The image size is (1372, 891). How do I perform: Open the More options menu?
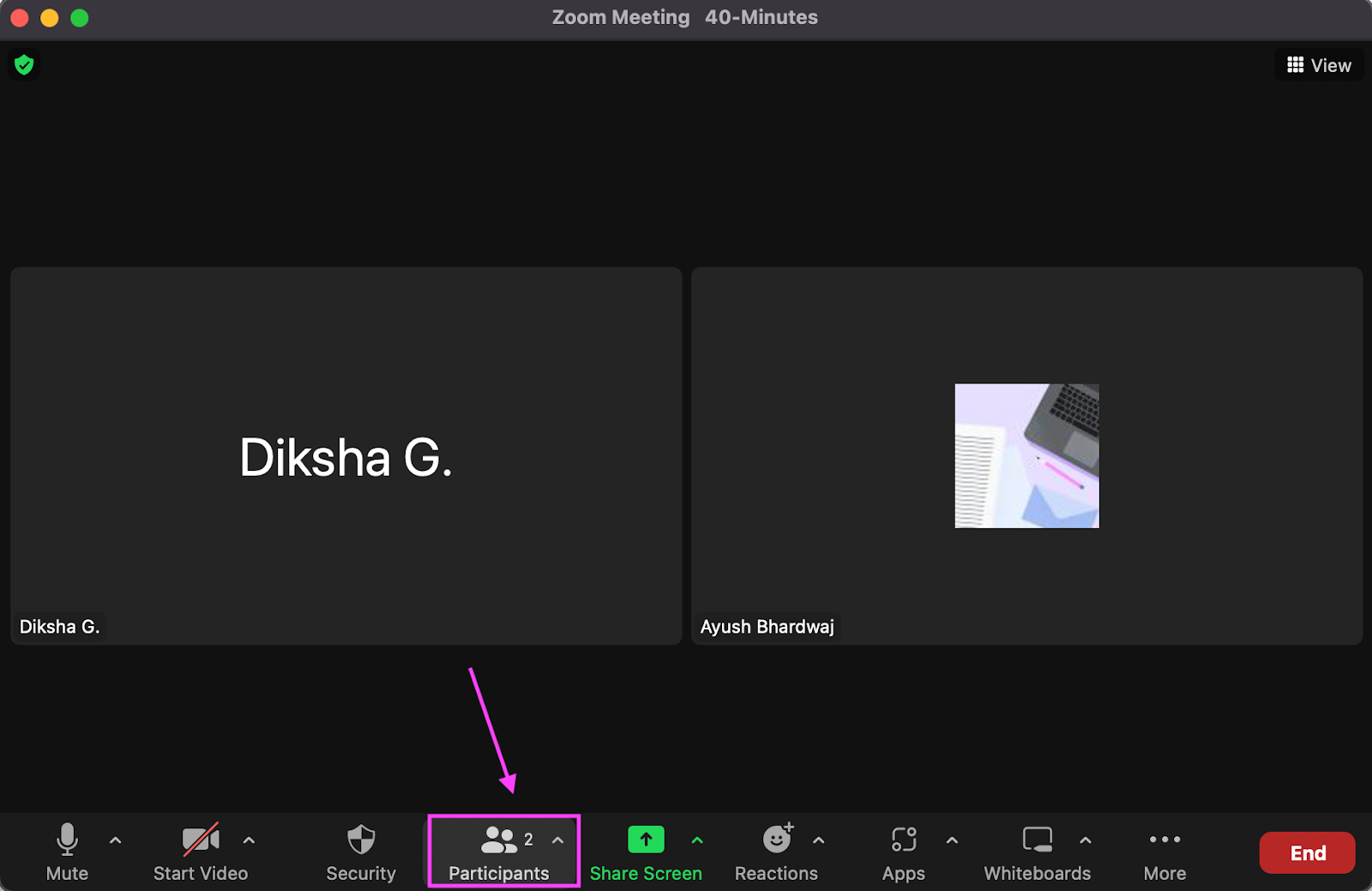click(x=1164, y=851)
